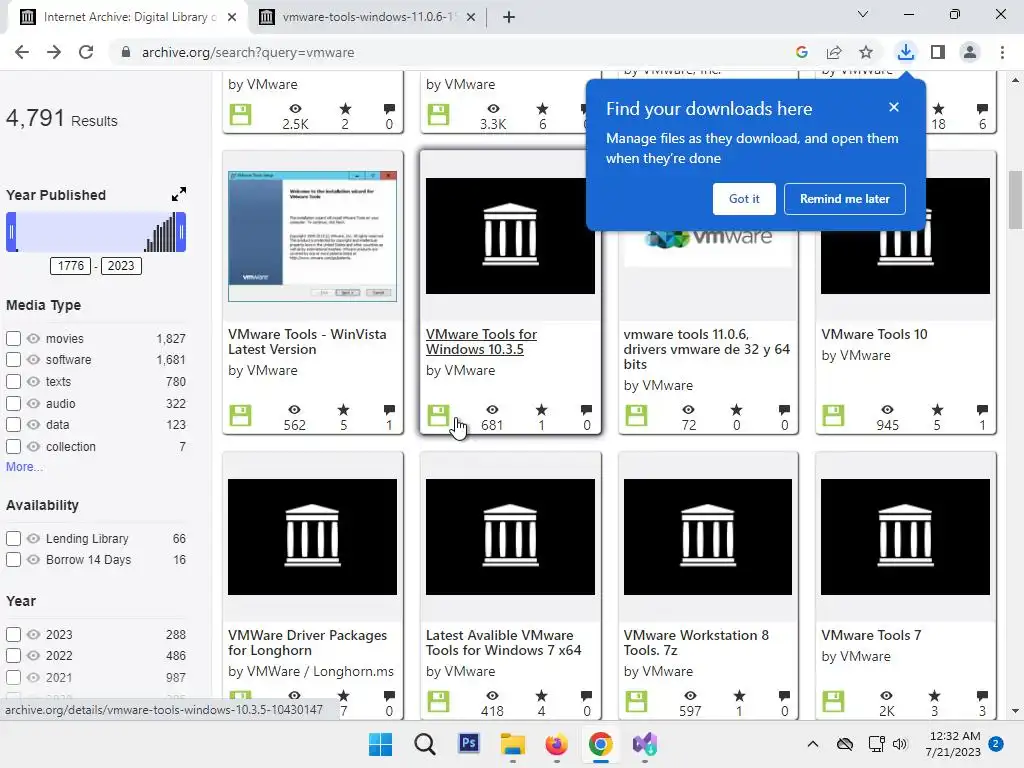Open Visual Studio from taskbar
The height and width of the screenshot is (768, 1024).
[645, 744]
